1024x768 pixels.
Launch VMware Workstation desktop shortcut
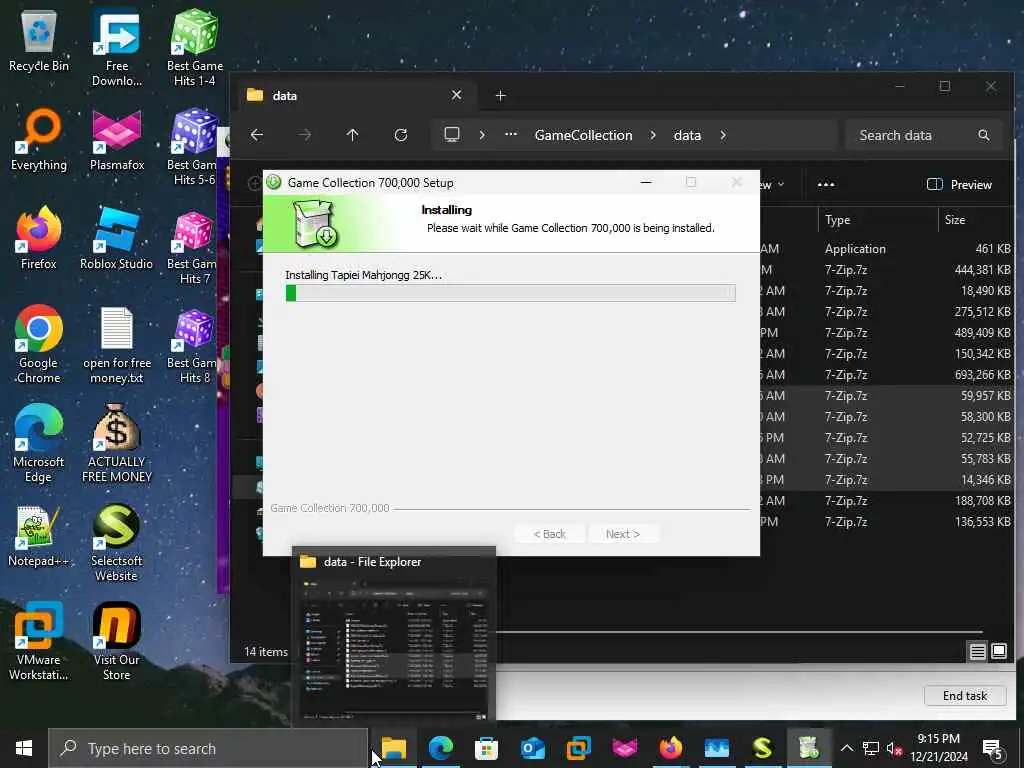(39, 641)
